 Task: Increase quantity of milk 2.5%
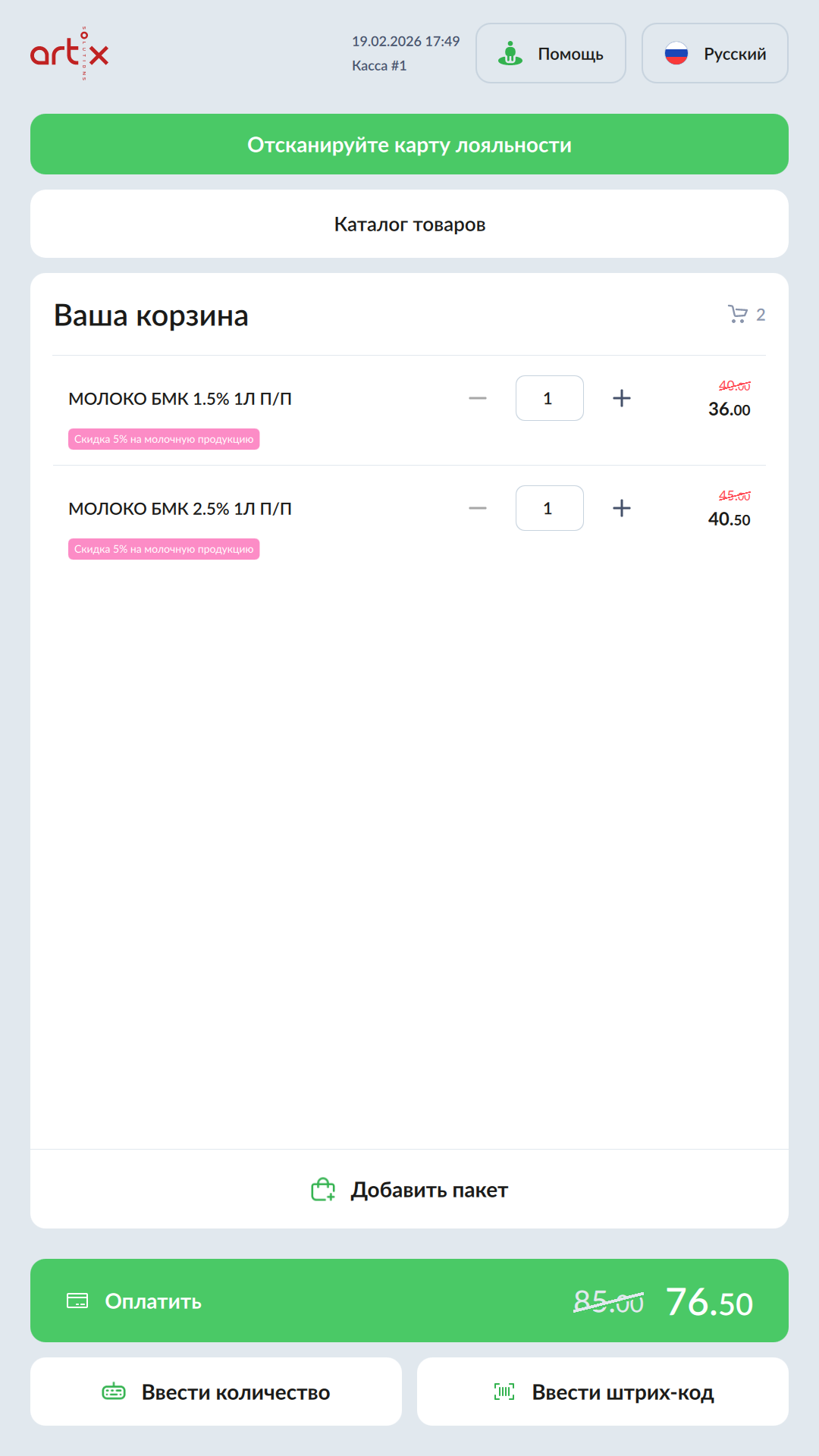622,508
